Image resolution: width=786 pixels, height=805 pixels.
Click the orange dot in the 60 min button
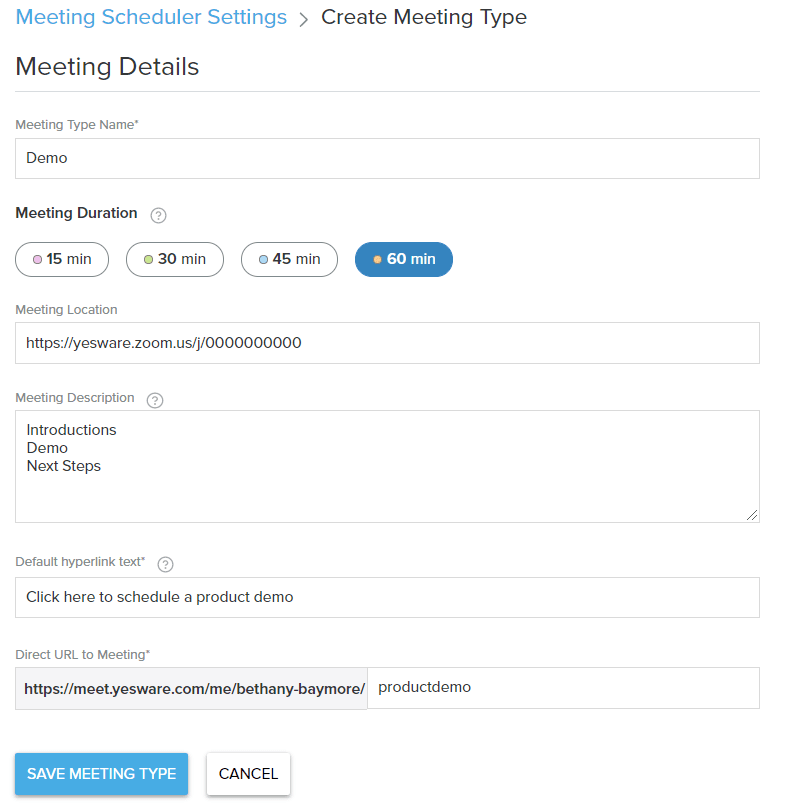pos(376,259)
